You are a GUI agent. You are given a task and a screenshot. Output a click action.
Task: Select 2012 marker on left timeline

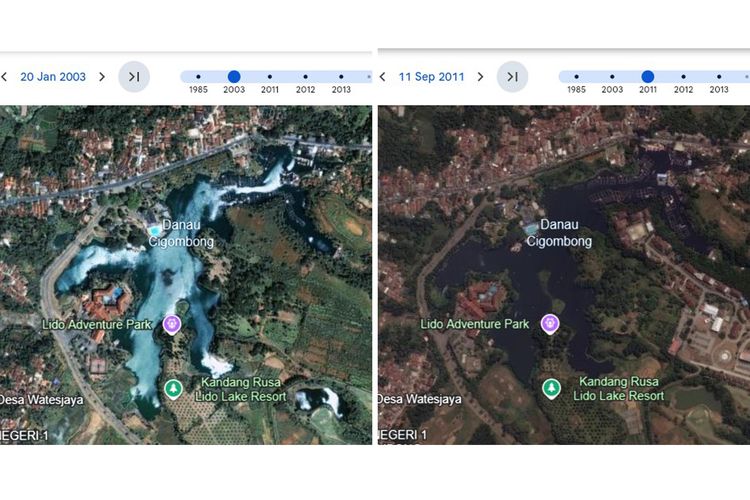click(305, 77)
